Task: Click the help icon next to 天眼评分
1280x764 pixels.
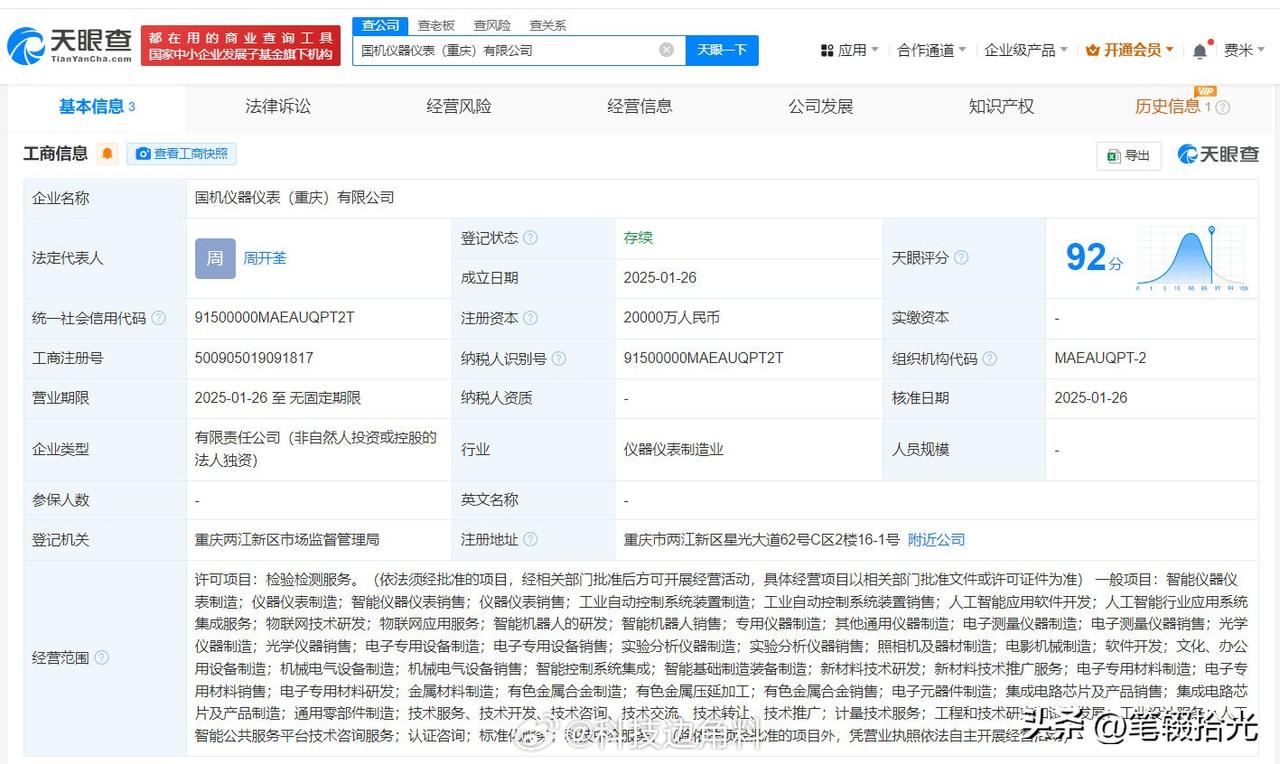Action: point(961,258)
